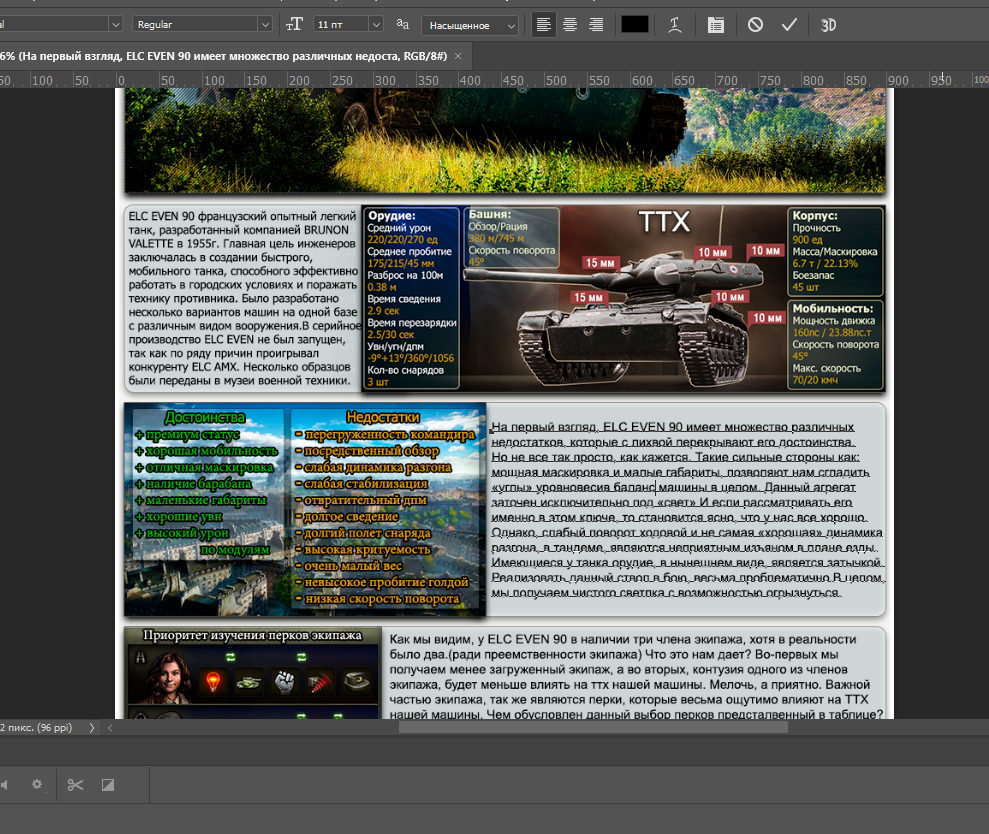Click the green Достоинства heading
989x834 pixels.
[x=204, y=417]
